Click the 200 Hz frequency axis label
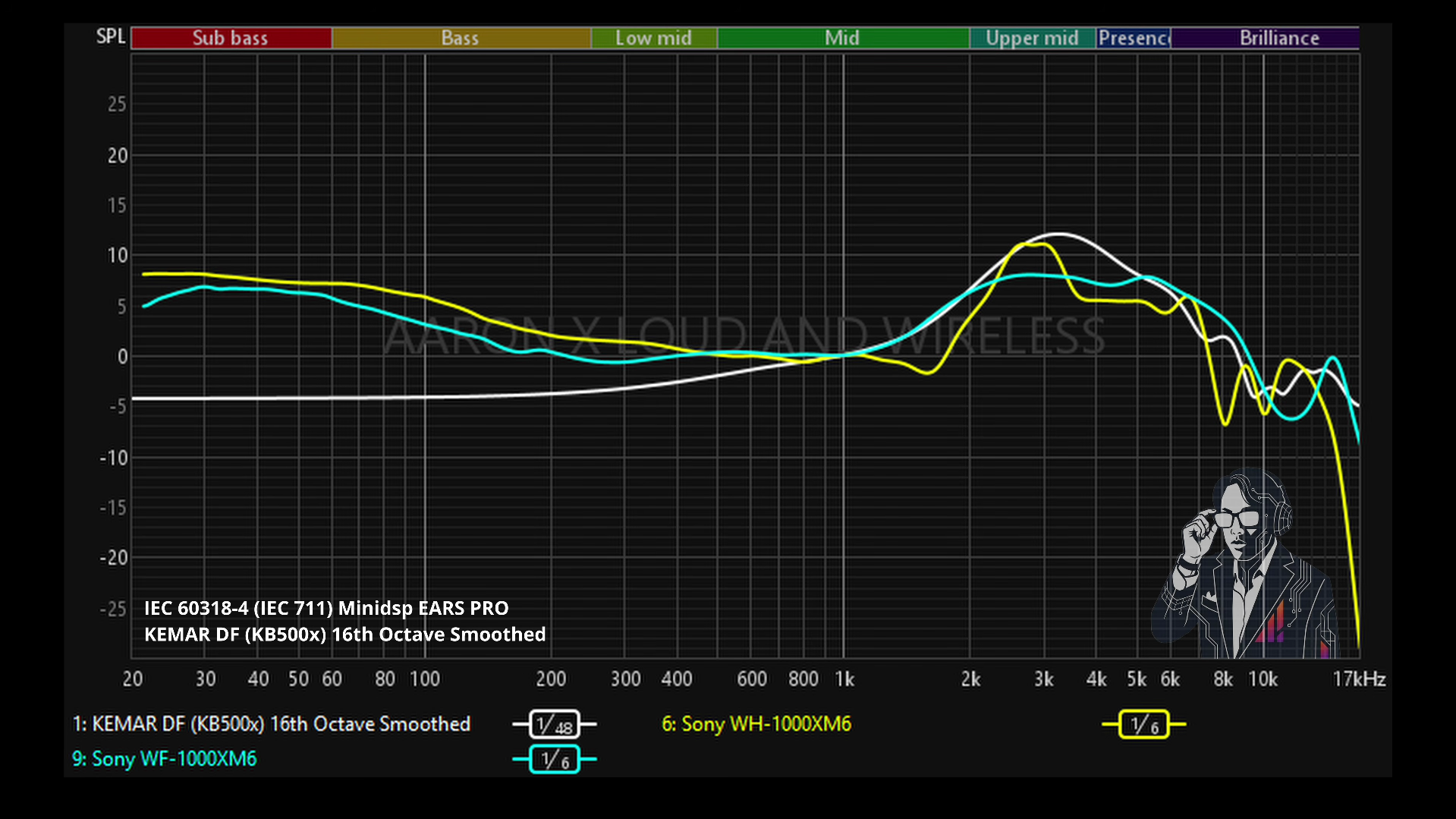 point(551,679)
